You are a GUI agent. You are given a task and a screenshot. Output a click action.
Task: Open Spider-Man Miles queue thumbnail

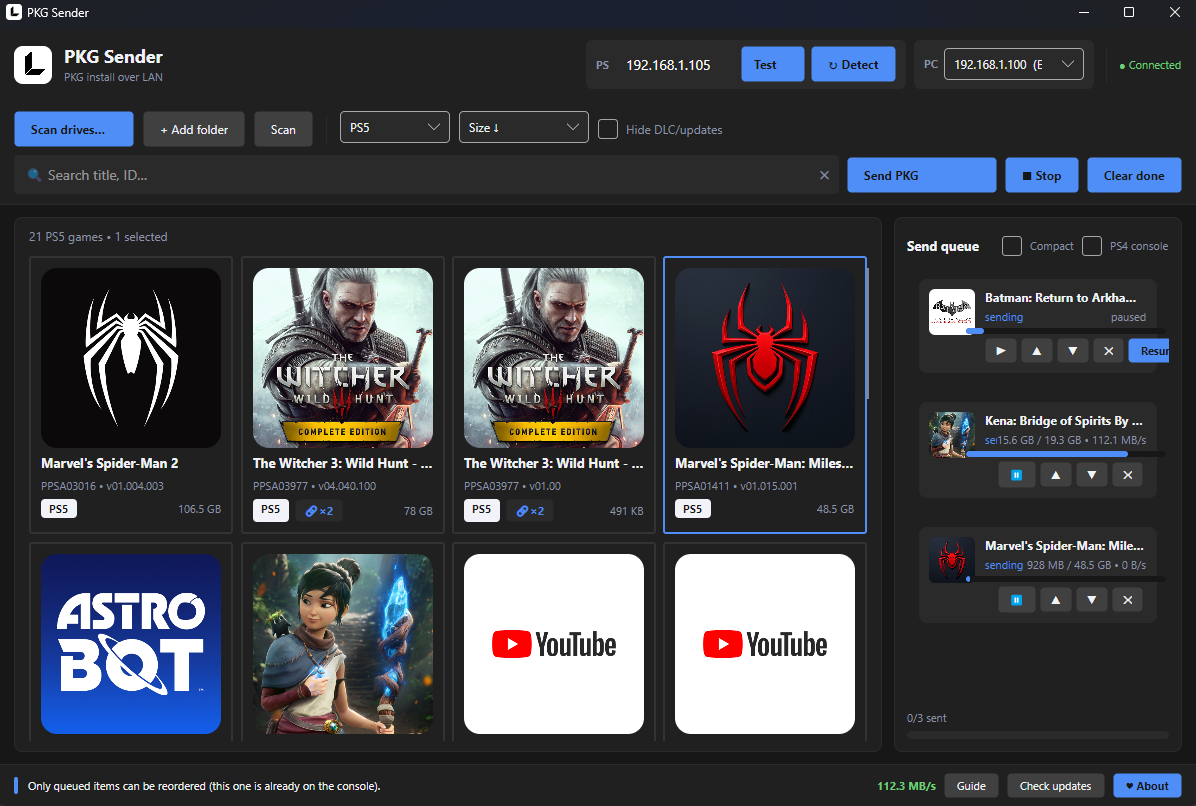[x=952, y=560]
